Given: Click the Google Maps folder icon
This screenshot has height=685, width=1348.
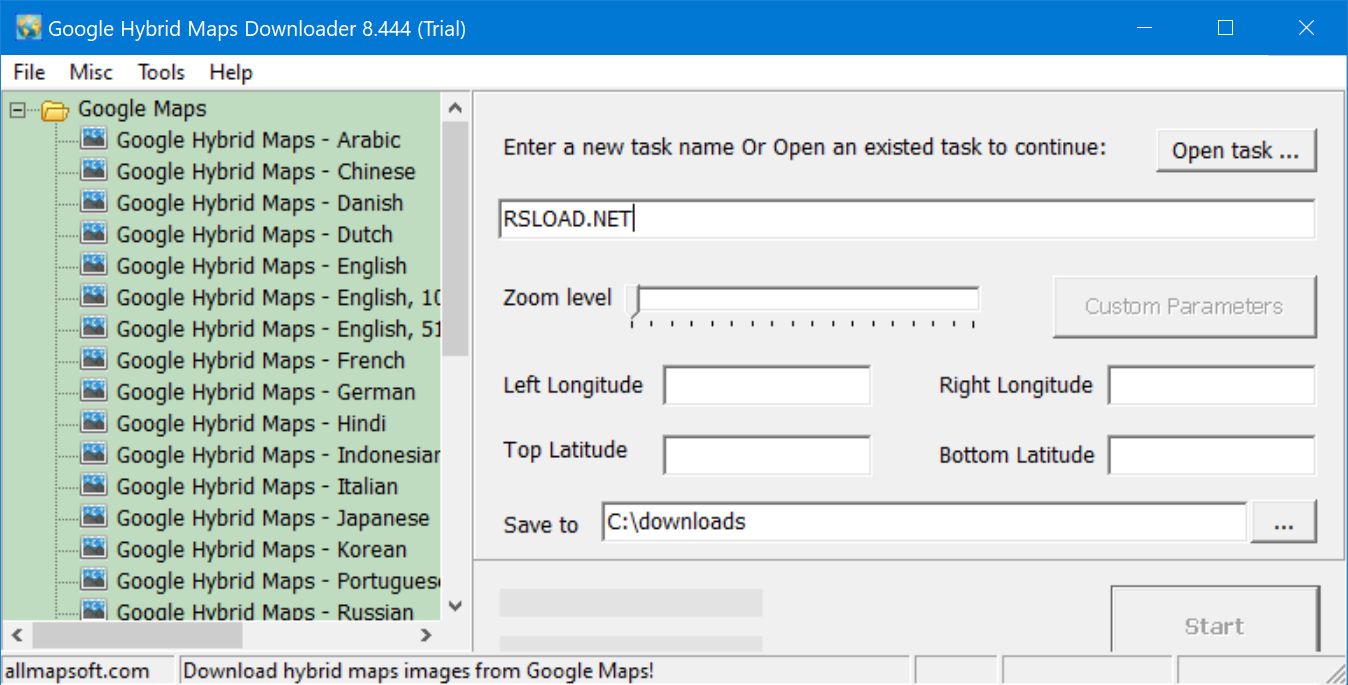Looking at the screenshot, I should click(55, 109).
